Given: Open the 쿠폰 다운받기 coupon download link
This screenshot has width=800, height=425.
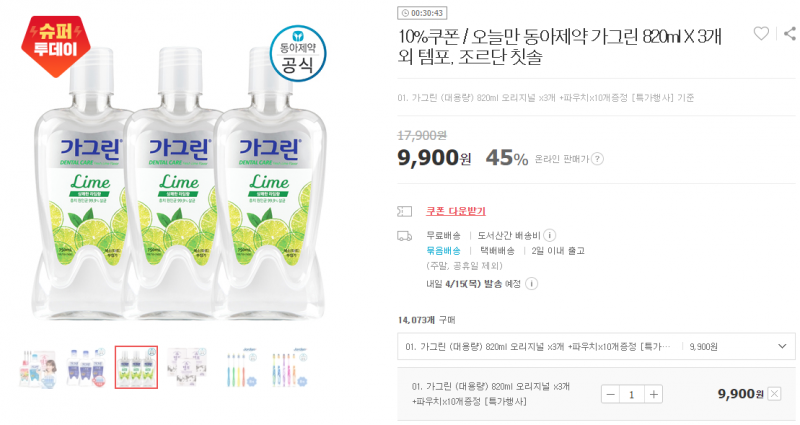Looking at the screenshot, I should pos(456,211).
